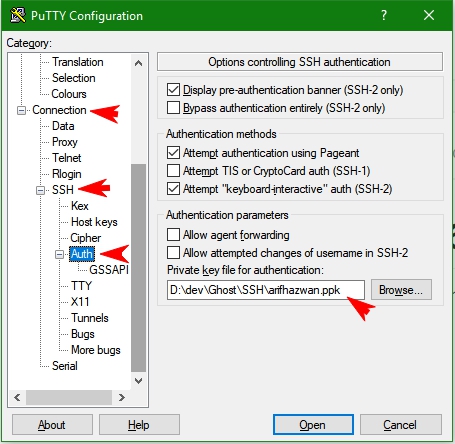Image resolution: width=455 pixels, height=444 pixels.
Task: Collapse the Auth tree node
Action: [59, 254]
